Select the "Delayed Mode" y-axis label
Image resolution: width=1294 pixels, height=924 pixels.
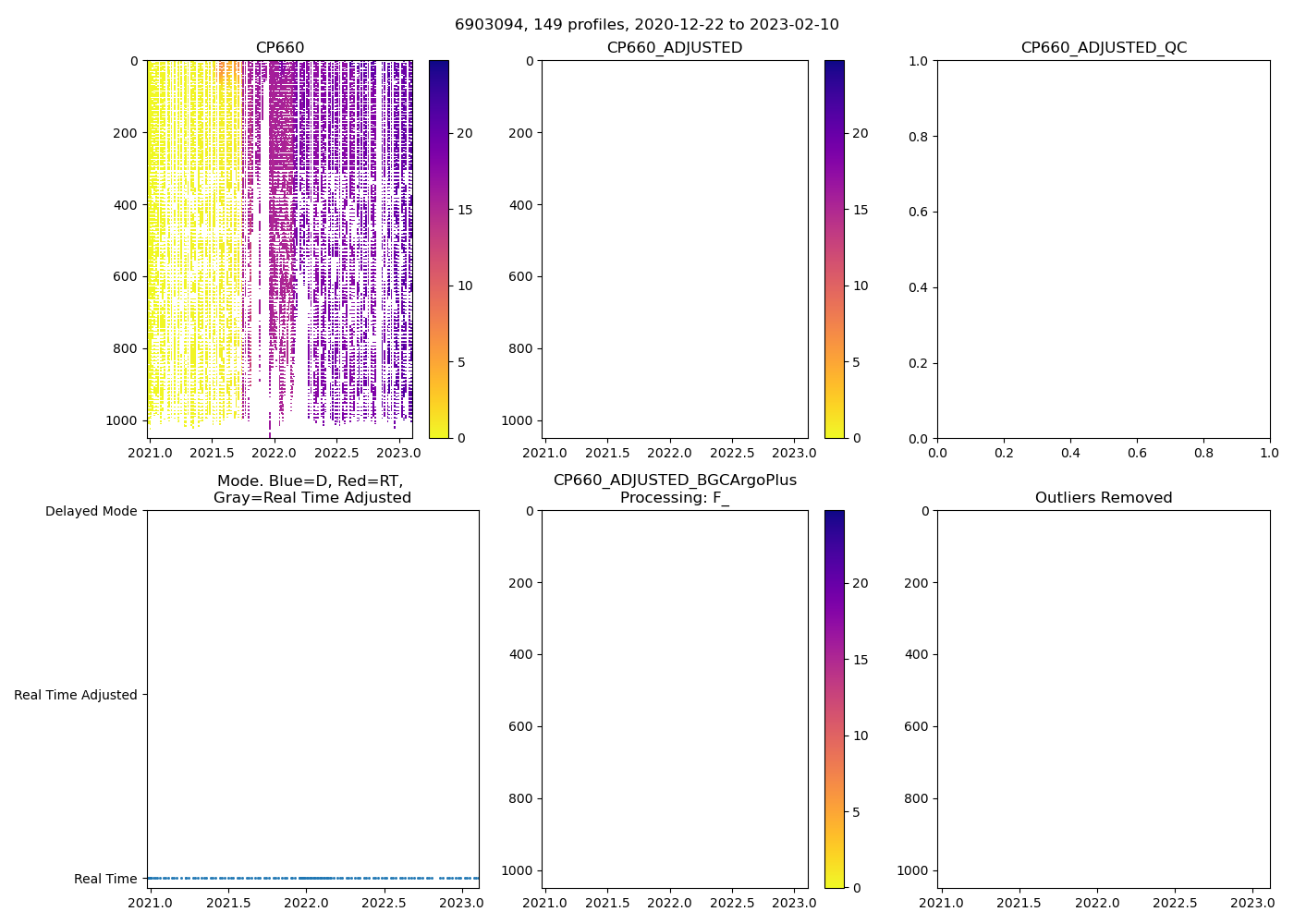tap(91, 511)
